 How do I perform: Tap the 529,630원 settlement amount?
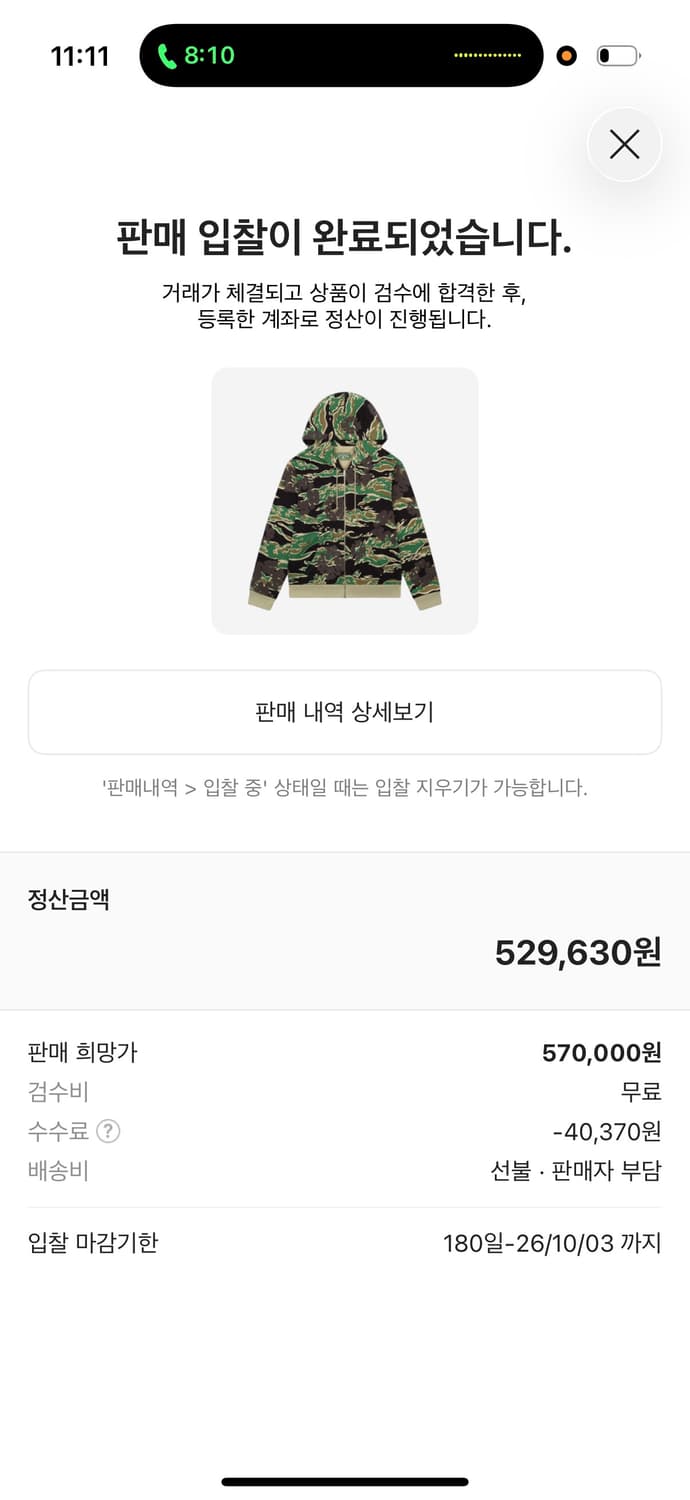coord(575,954)
